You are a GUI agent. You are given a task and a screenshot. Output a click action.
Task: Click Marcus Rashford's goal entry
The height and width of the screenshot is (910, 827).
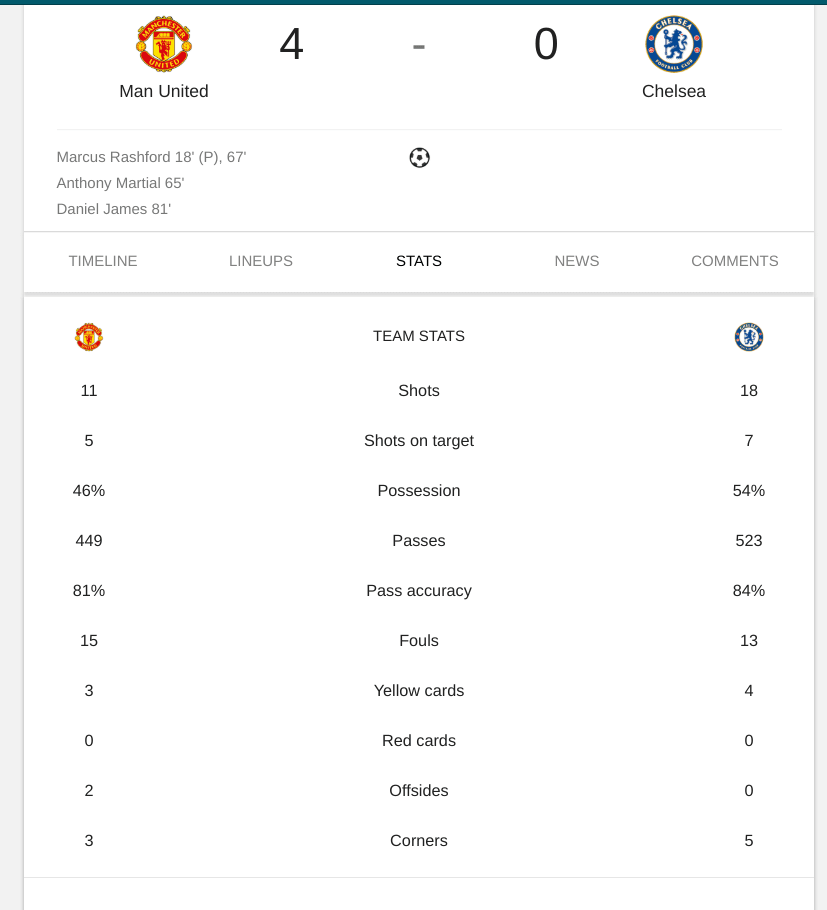[x=151, y=157]
